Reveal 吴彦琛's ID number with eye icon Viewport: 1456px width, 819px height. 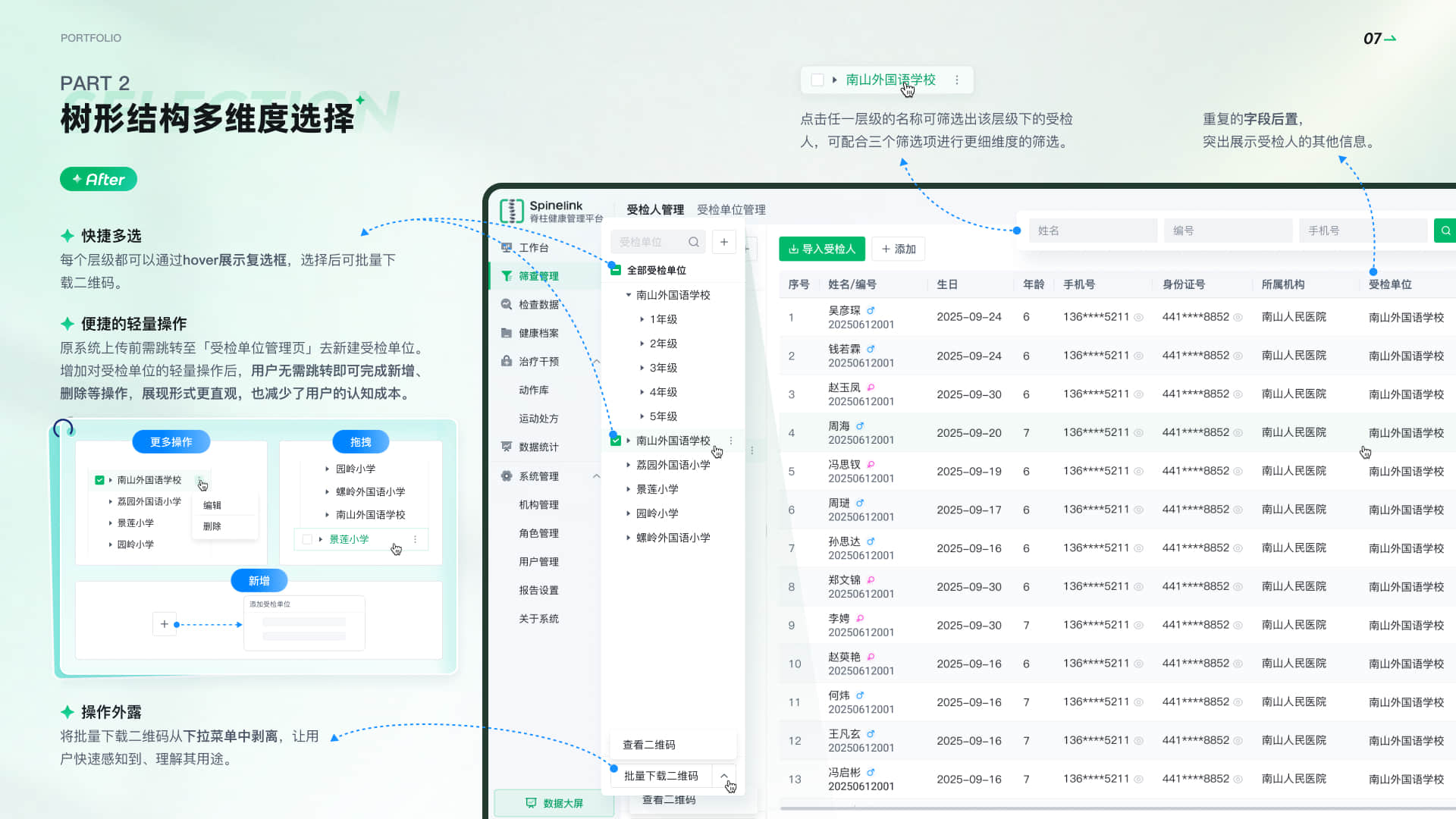click(x=1238, y=317)
